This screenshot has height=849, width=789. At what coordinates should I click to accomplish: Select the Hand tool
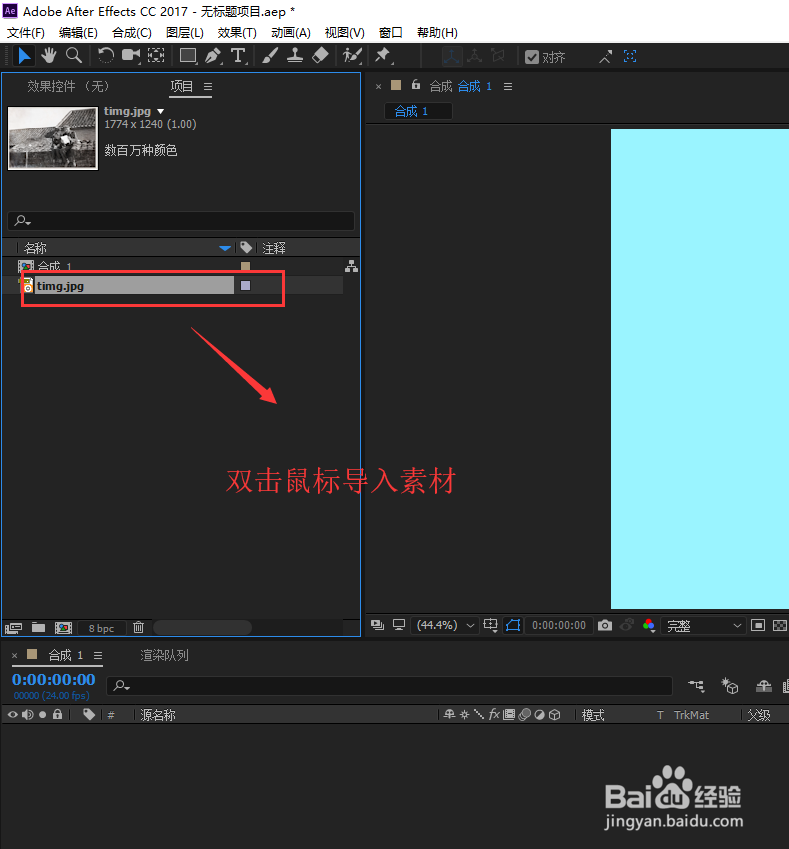[x=49, y=56]
